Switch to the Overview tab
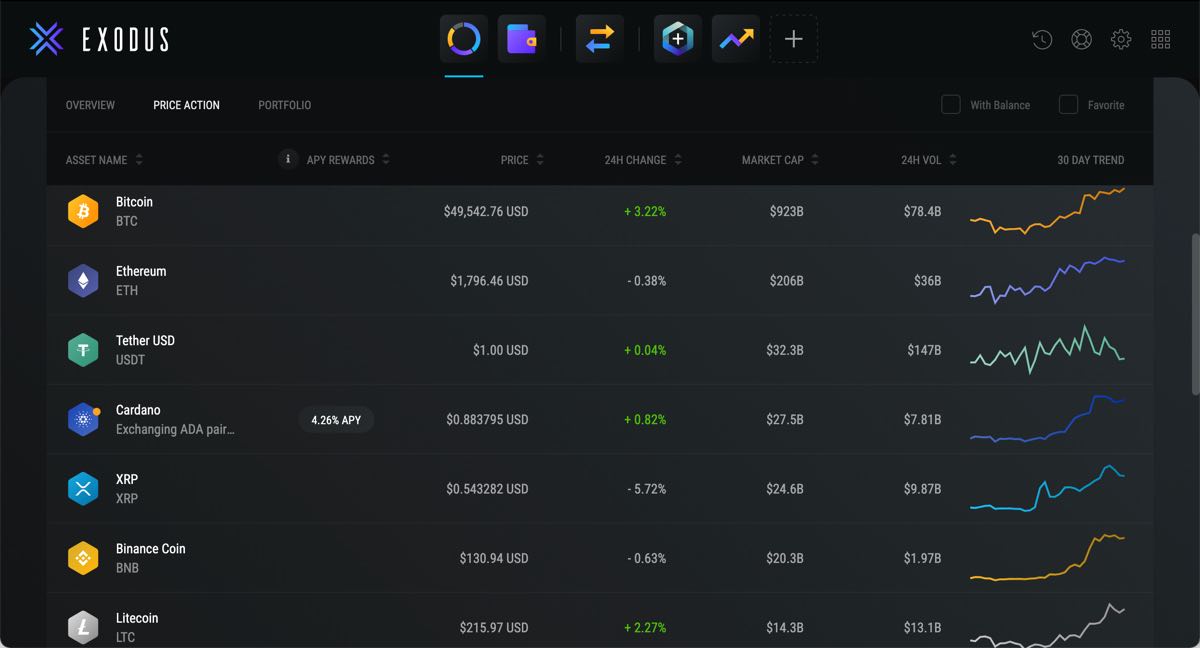Image resolution: width=1200 pixels, height=648 pixels. tap(90, 105)
